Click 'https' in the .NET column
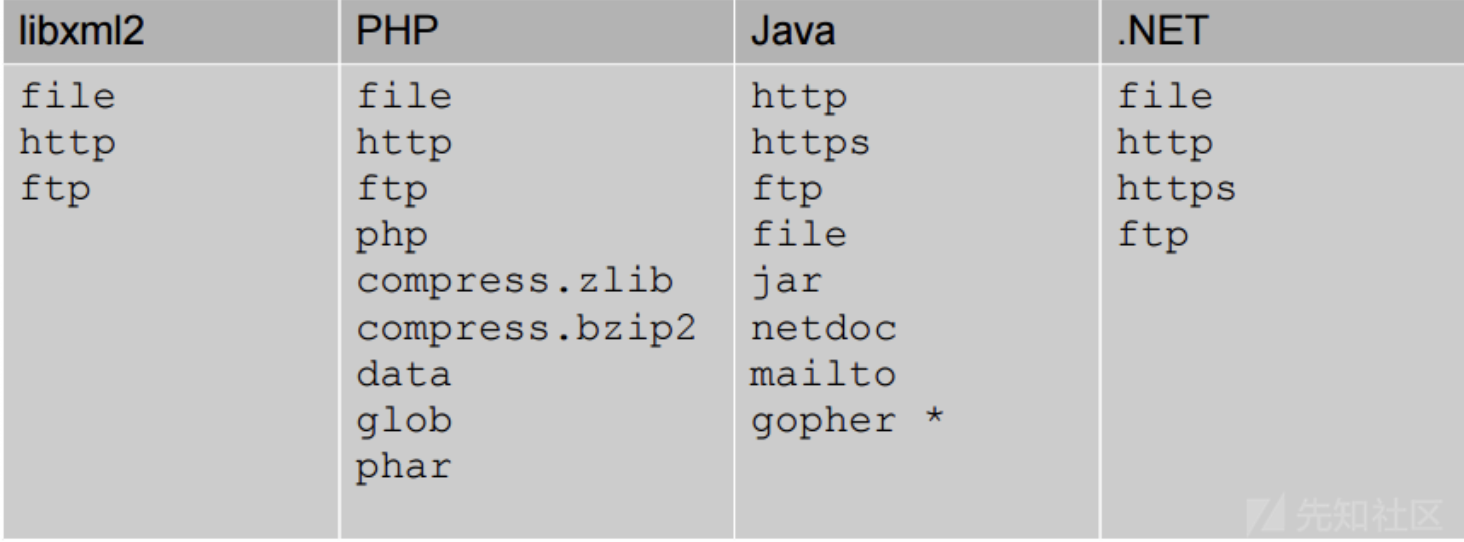The height and width of the screenshot is (542, 1464). tap(1176, 190)
